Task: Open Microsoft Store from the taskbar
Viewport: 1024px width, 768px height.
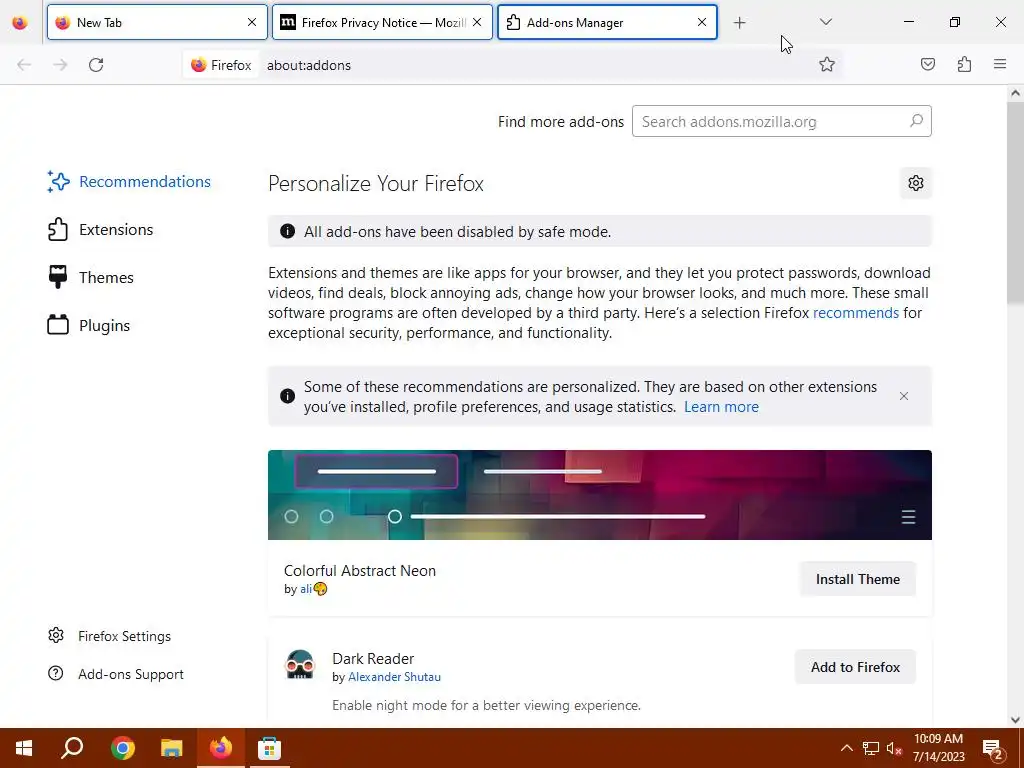Action: click(x=269, y=748)
